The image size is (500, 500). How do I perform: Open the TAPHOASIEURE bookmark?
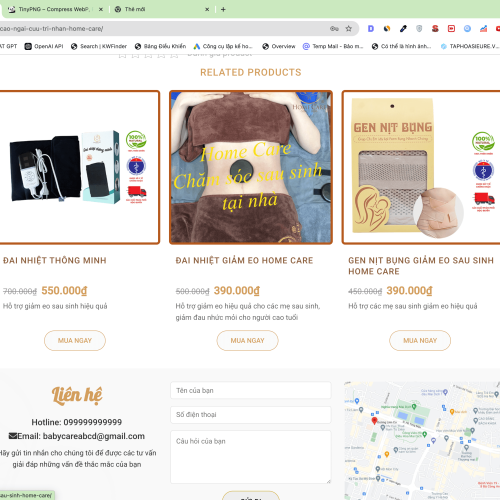click(x=470, y=46)
